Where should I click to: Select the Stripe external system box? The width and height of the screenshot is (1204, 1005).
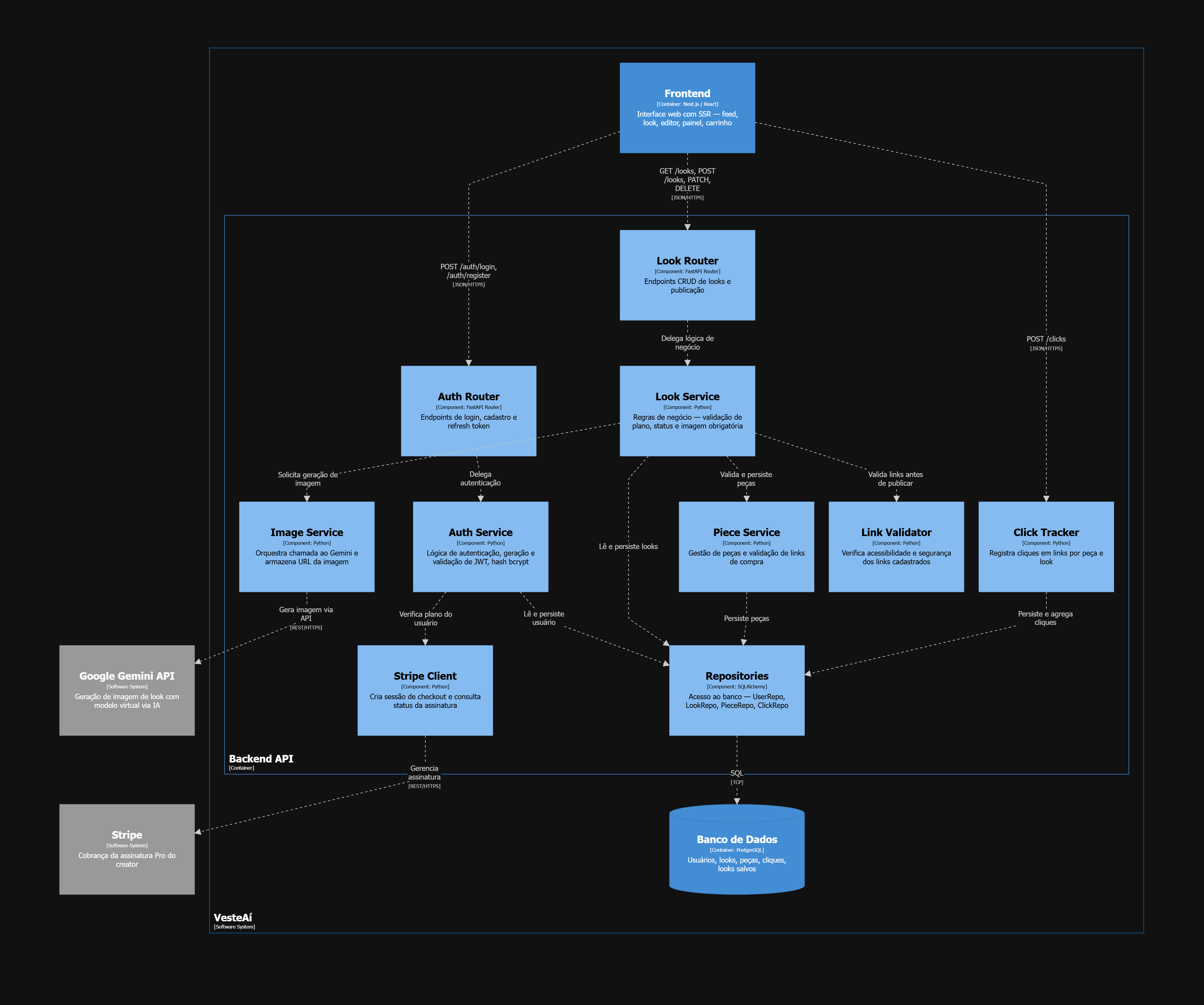point(127,849)
